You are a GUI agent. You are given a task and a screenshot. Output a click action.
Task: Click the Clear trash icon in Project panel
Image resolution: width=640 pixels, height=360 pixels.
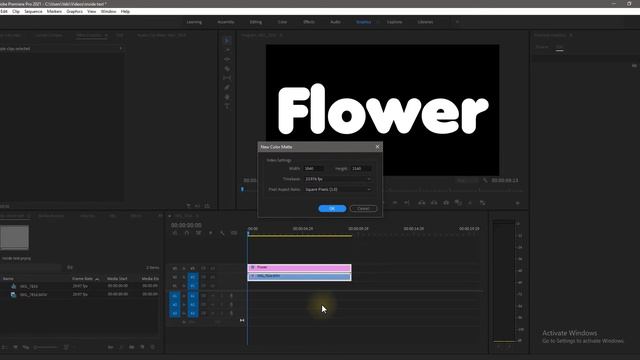tap(153, 347)
